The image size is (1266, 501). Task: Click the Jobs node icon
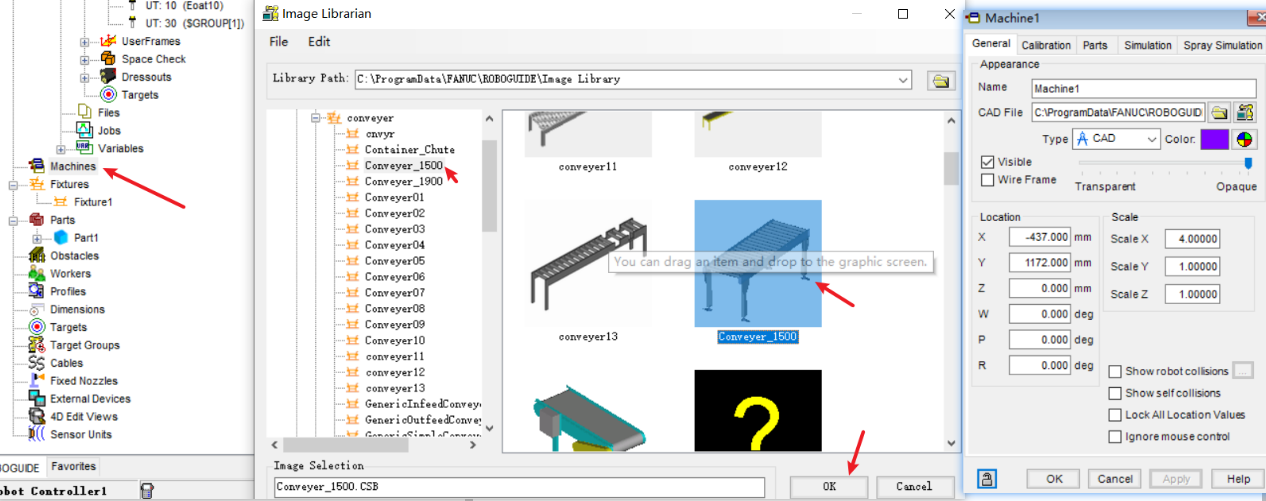[x=84, y=131]
